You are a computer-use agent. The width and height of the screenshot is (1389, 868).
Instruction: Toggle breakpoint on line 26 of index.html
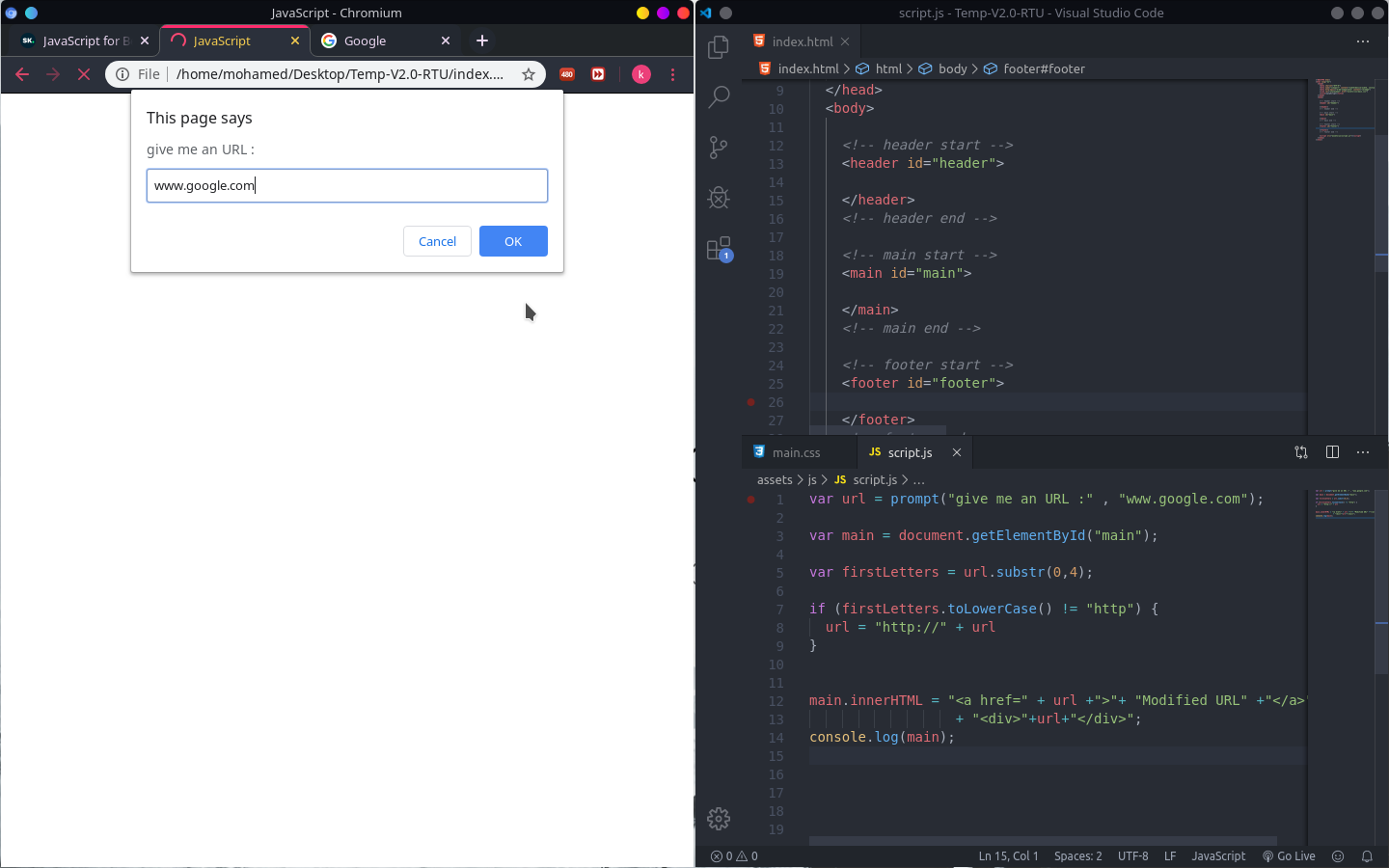[x=751, y=402]
